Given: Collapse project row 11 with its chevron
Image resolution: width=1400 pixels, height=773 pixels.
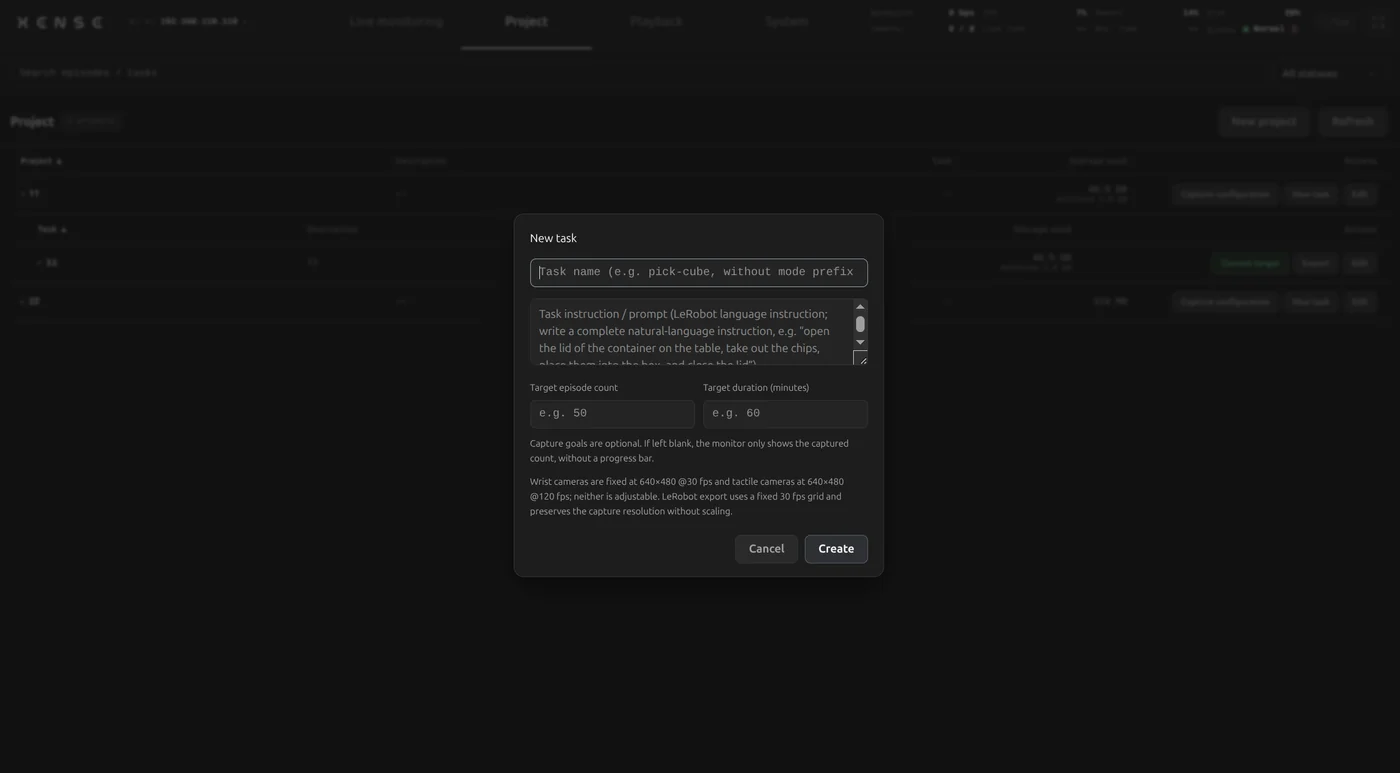Looking at the screenshot, I should click(22, 194).
